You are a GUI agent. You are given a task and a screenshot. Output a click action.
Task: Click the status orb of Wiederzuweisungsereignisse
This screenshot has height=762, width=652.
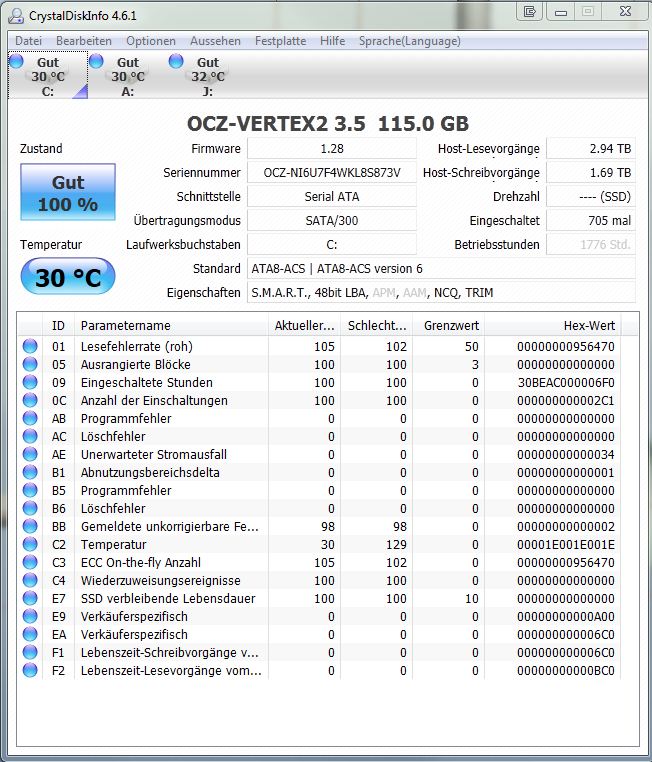point(30,580)
